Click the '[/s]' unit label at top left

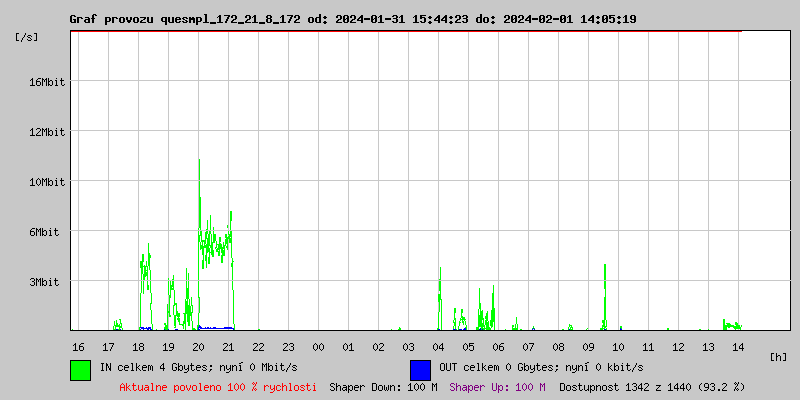pyautogui.click(x=27, y=37)
